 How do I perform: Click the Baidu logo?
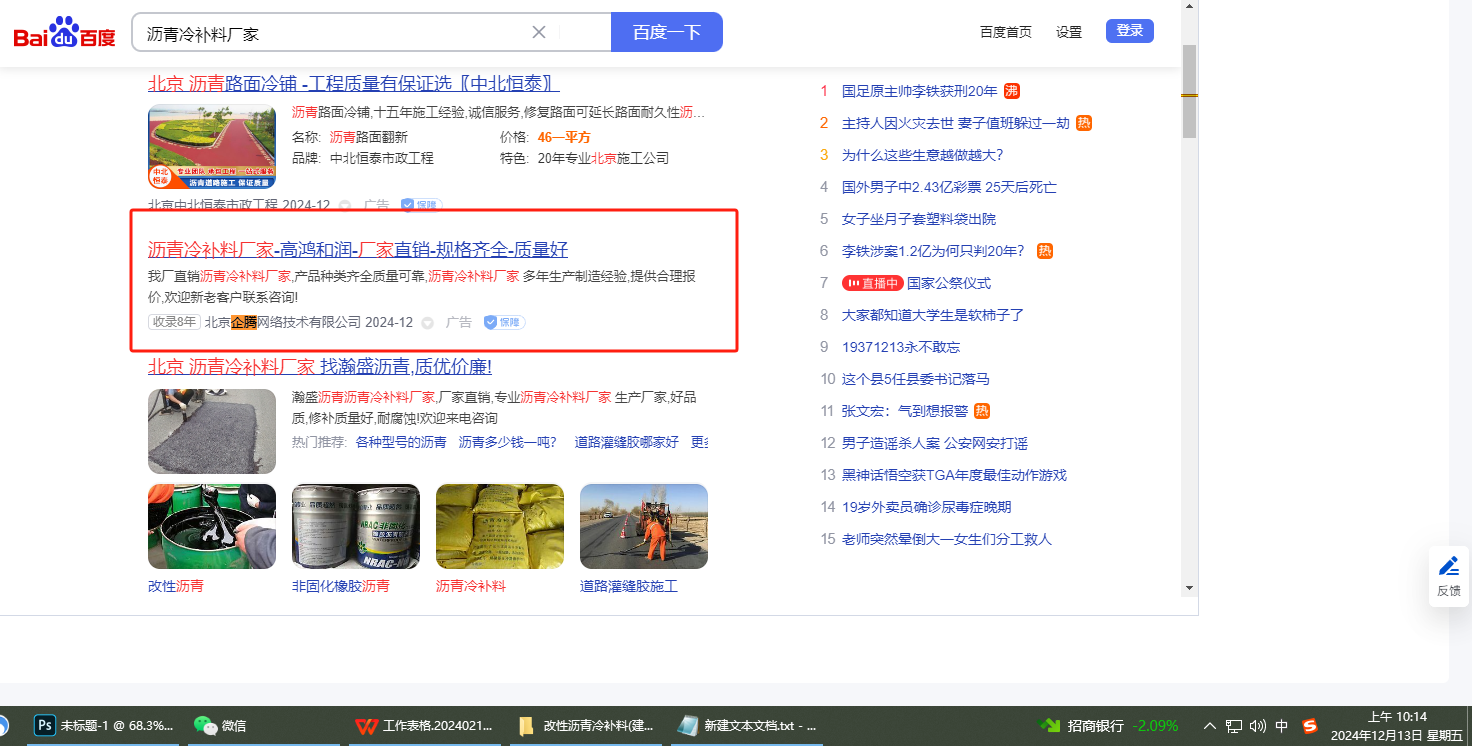click(64, 33)
